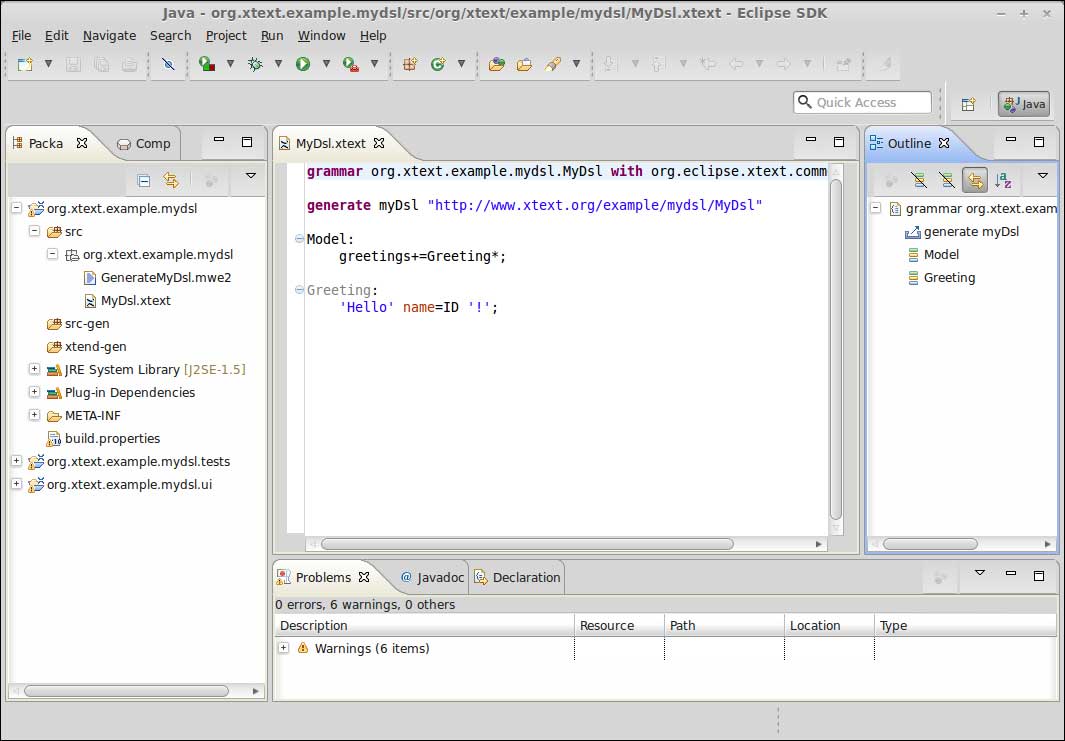1065x741 pixels.
Task: Click the Open Perspective icon
Action: (968, 103)
